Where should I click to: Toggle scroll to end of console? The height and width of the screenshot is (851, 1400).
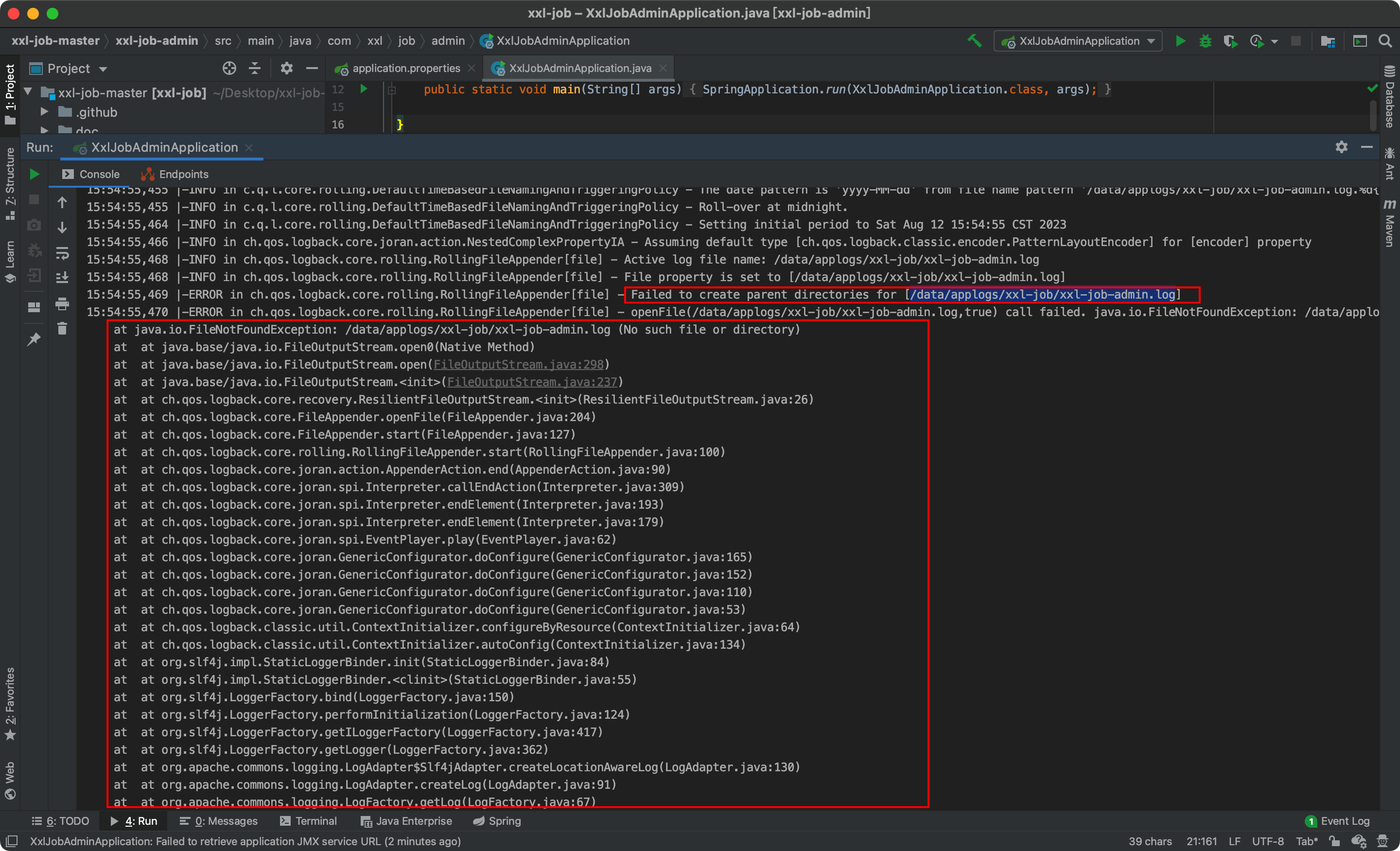[x=62, y=277]
